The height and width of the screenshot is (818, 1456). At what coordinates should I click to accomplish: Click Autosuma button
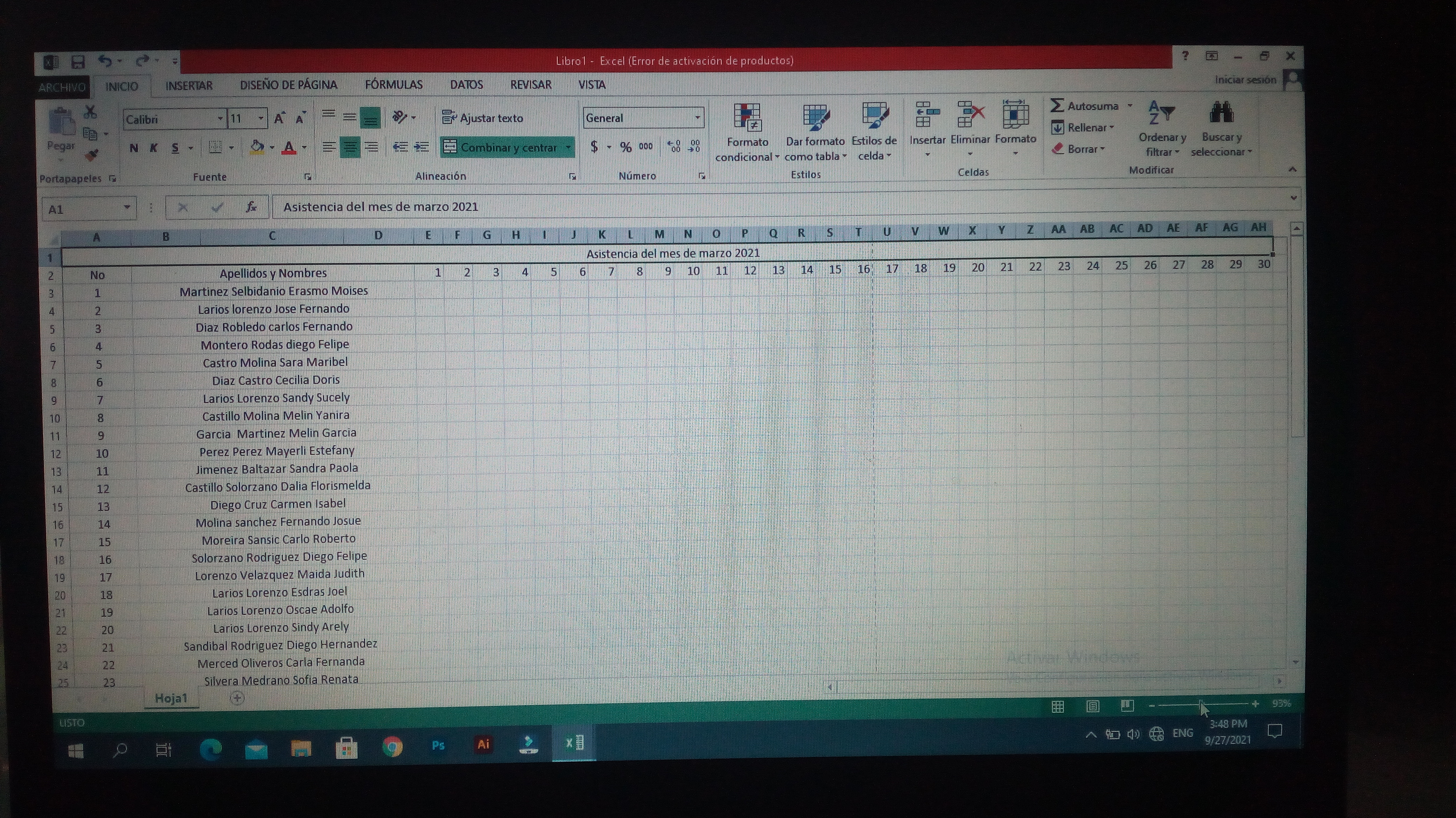[1085, 106]
